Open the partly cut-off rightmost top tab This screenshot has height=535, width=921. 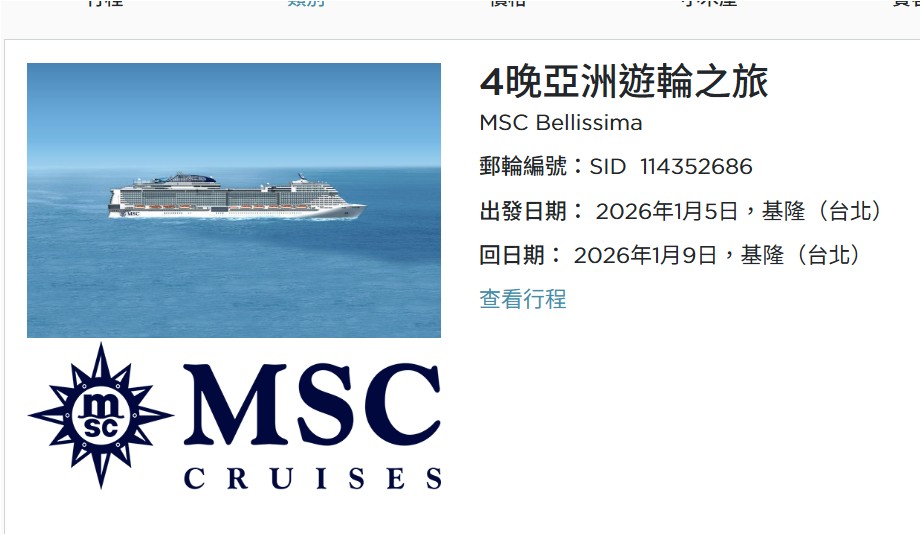tap(906, 3)
